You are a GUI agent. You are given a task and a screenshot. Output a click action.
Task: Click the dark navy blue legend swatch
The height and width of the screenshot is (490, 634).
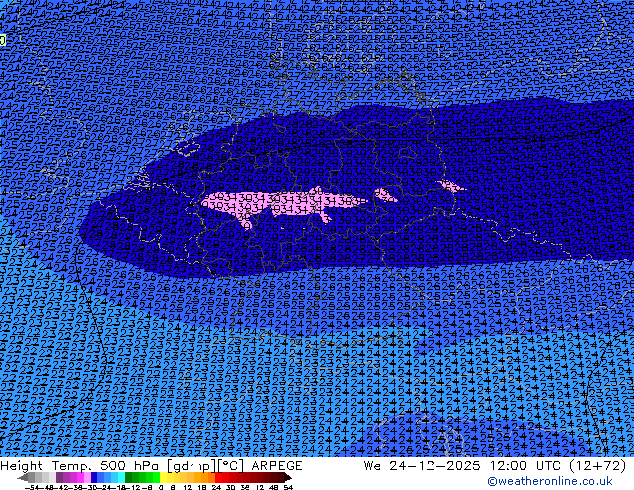pos(94,477)
